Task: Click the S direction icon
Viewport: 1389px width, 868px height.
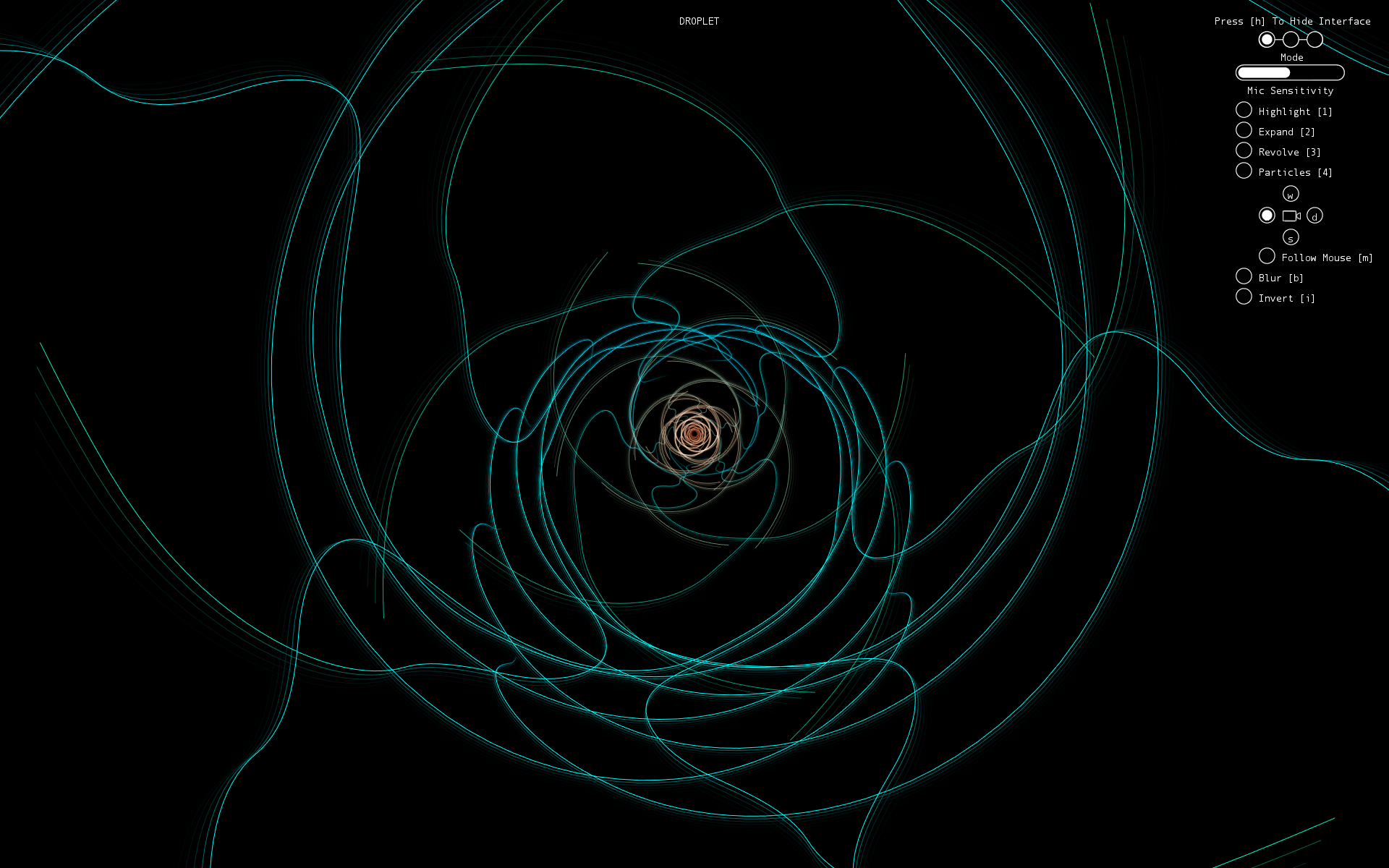Action: [1291, 237]
